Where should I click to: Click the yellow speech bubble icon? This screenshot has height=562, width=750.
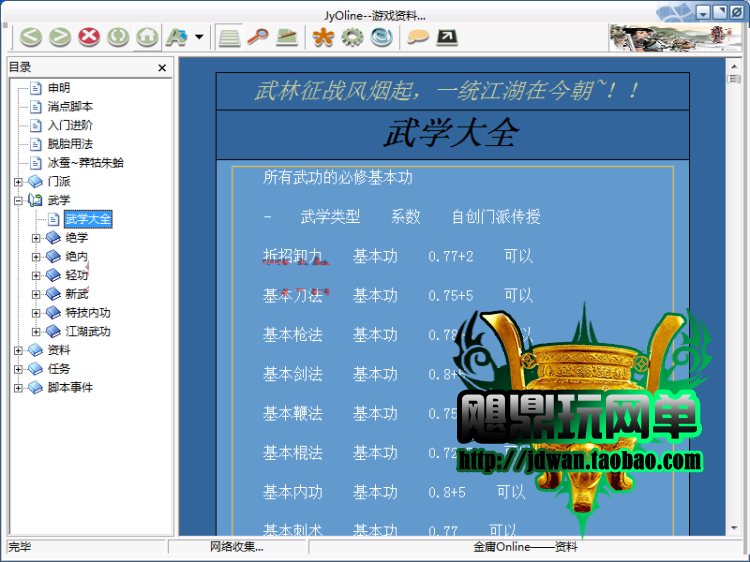point(418,37)
